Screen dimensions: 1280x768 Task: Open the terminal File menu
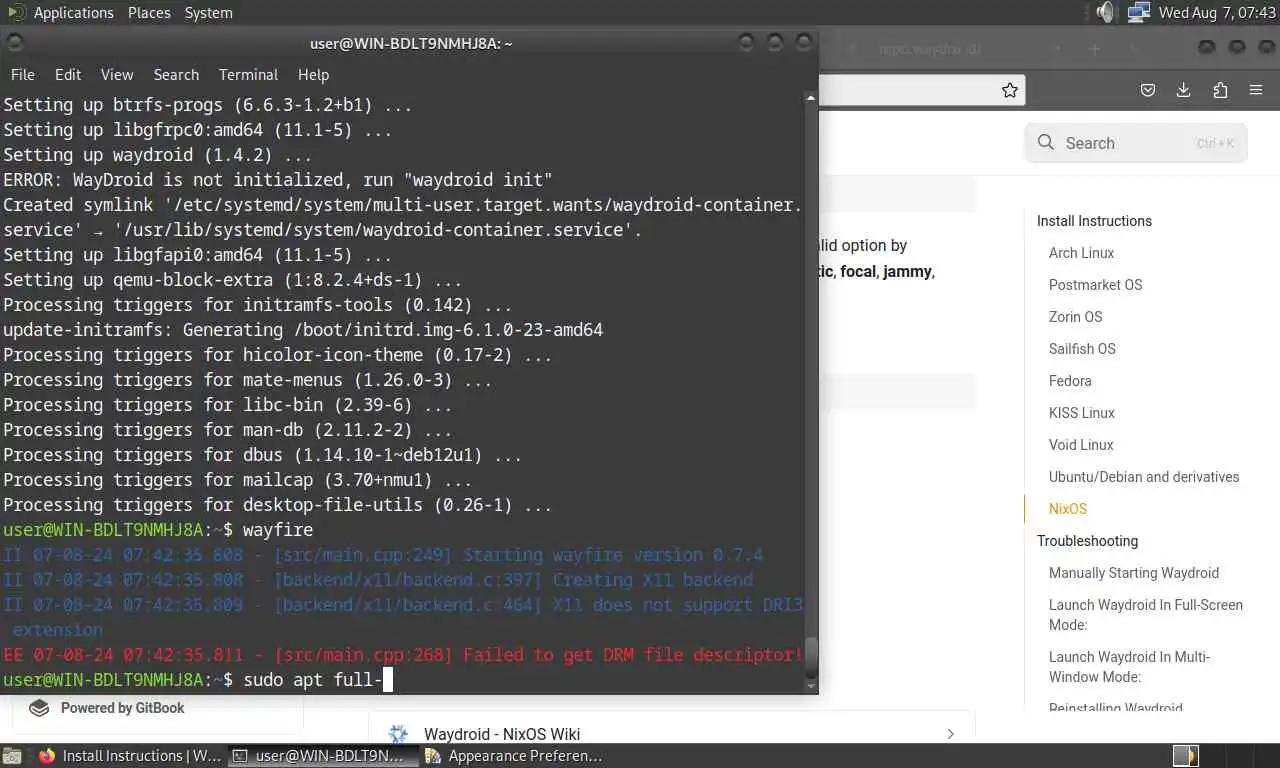(x=22, y=74)
